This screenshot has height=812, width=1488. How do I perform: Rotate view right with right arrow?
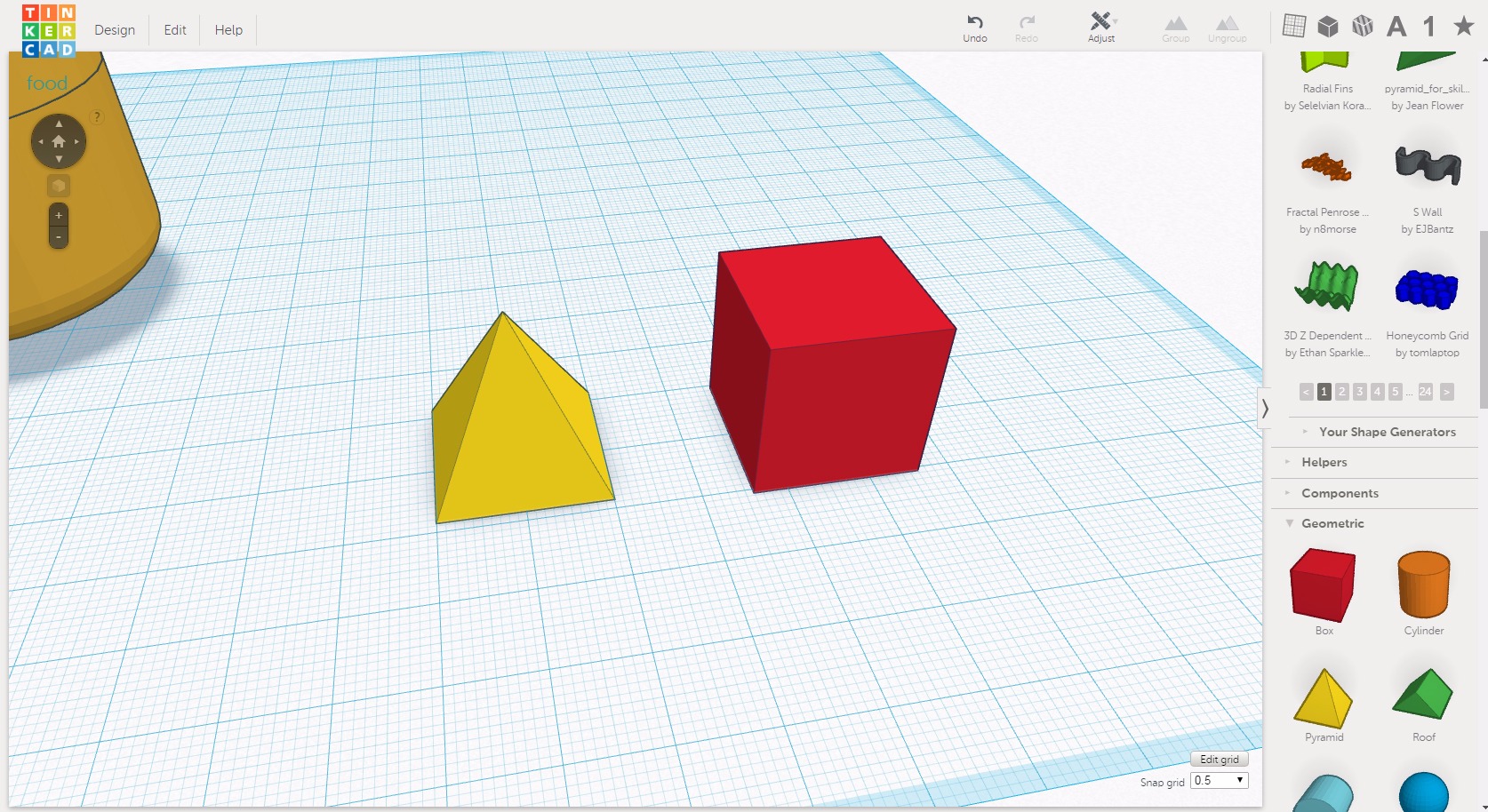[x=77, y=141]
